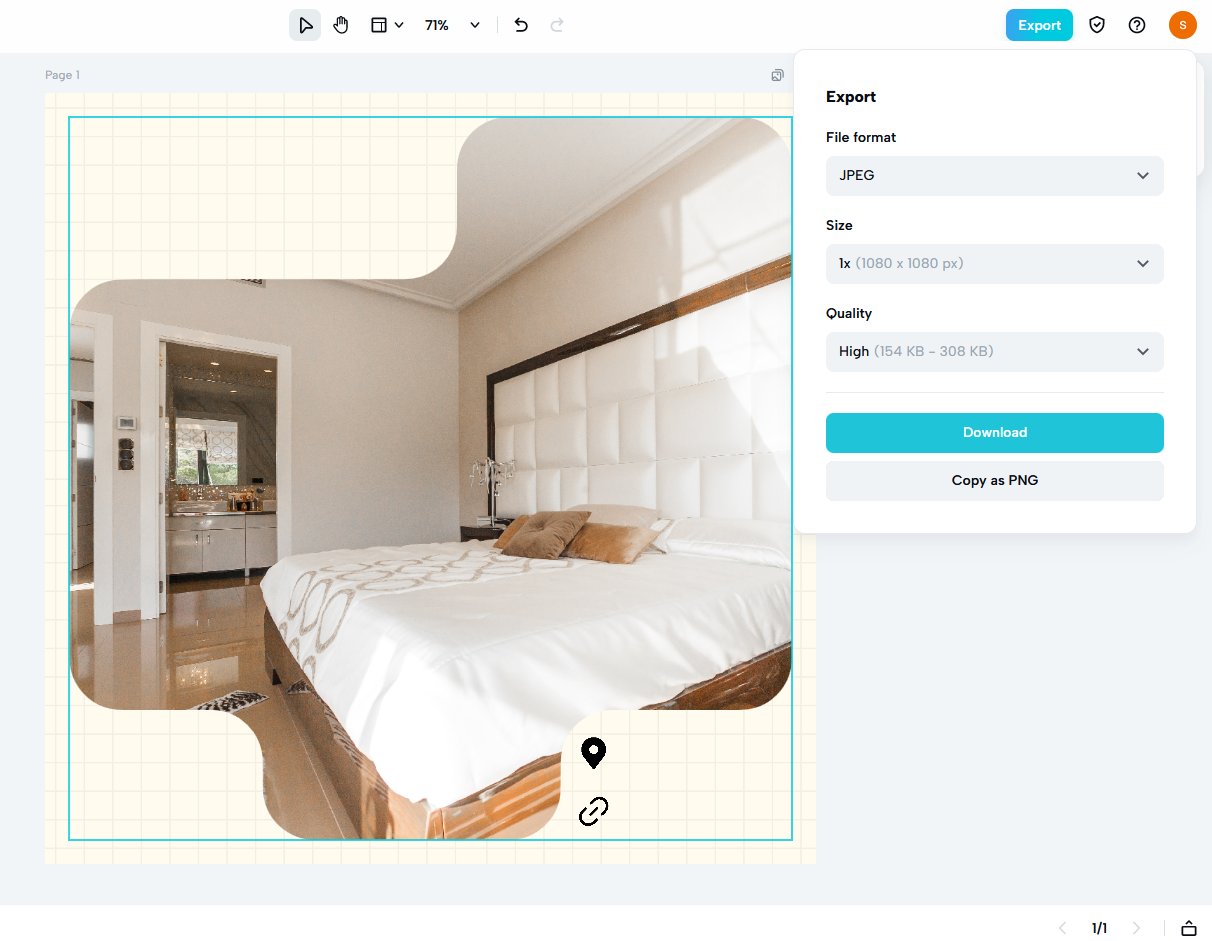The image size is (1212, 941).
Task: Select the pointer arrow tool
Action: pyautogui.click(x=305, y=25)
